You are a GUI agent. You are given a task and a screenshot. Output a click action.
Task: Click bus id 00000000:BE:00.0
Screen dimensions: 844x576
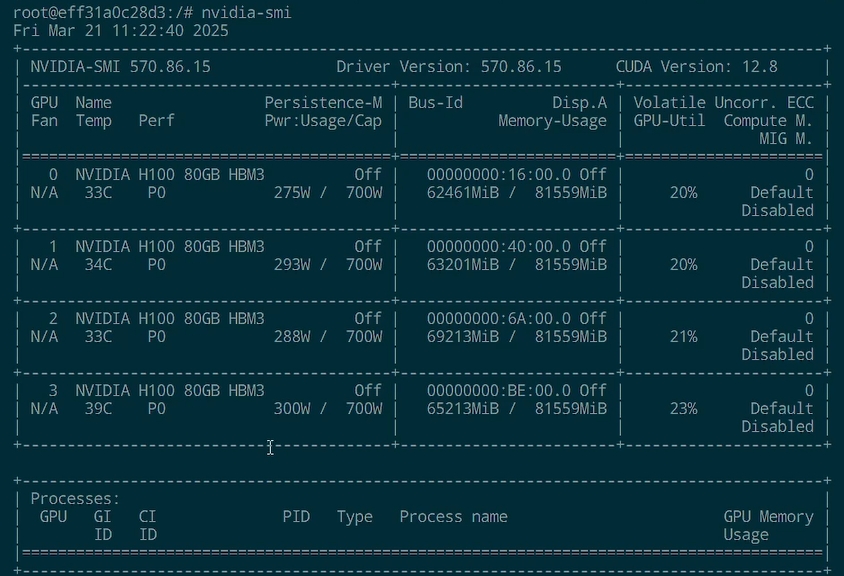pyautogui.click(x=499, y=390)
